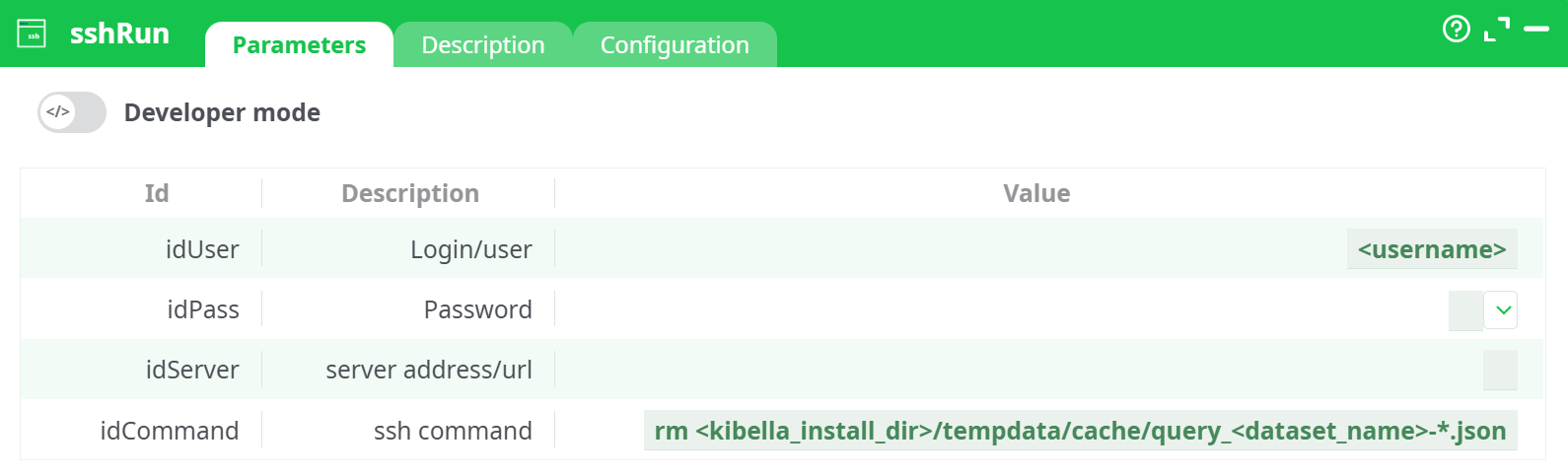Click the empty password value field

[x=1464, y=310]
